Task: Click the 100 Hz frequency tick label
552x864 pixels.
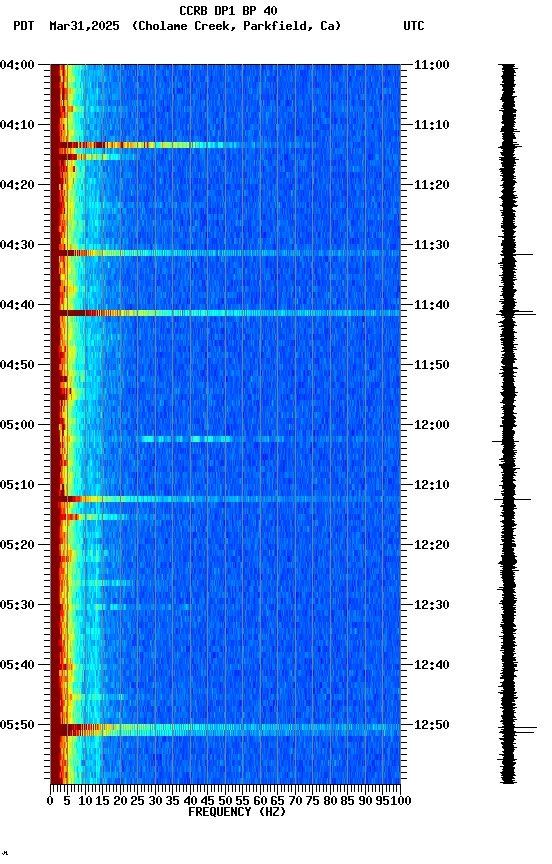Action: point(402,802)
